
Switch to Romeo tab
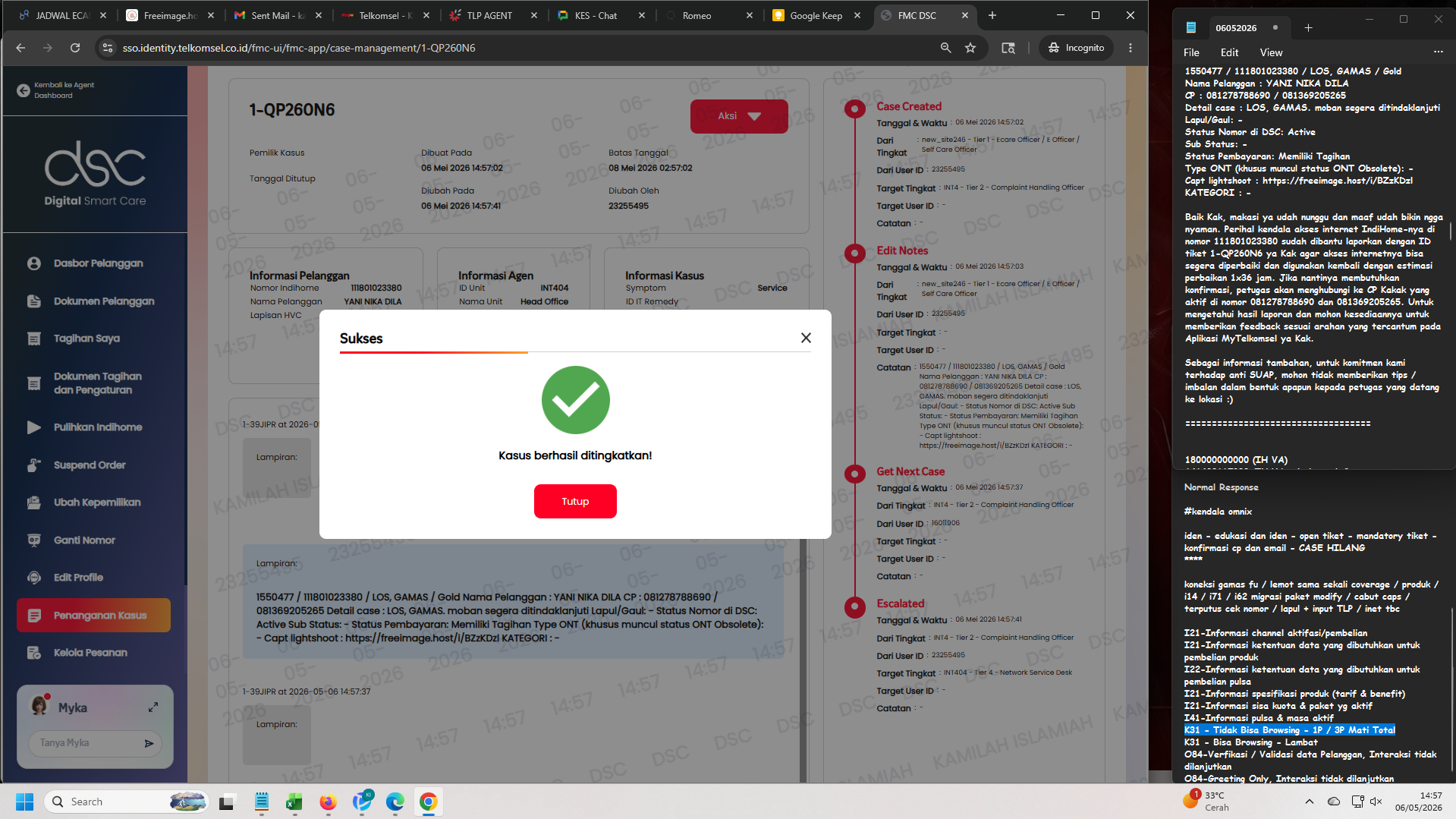click(x=709, y=15)
